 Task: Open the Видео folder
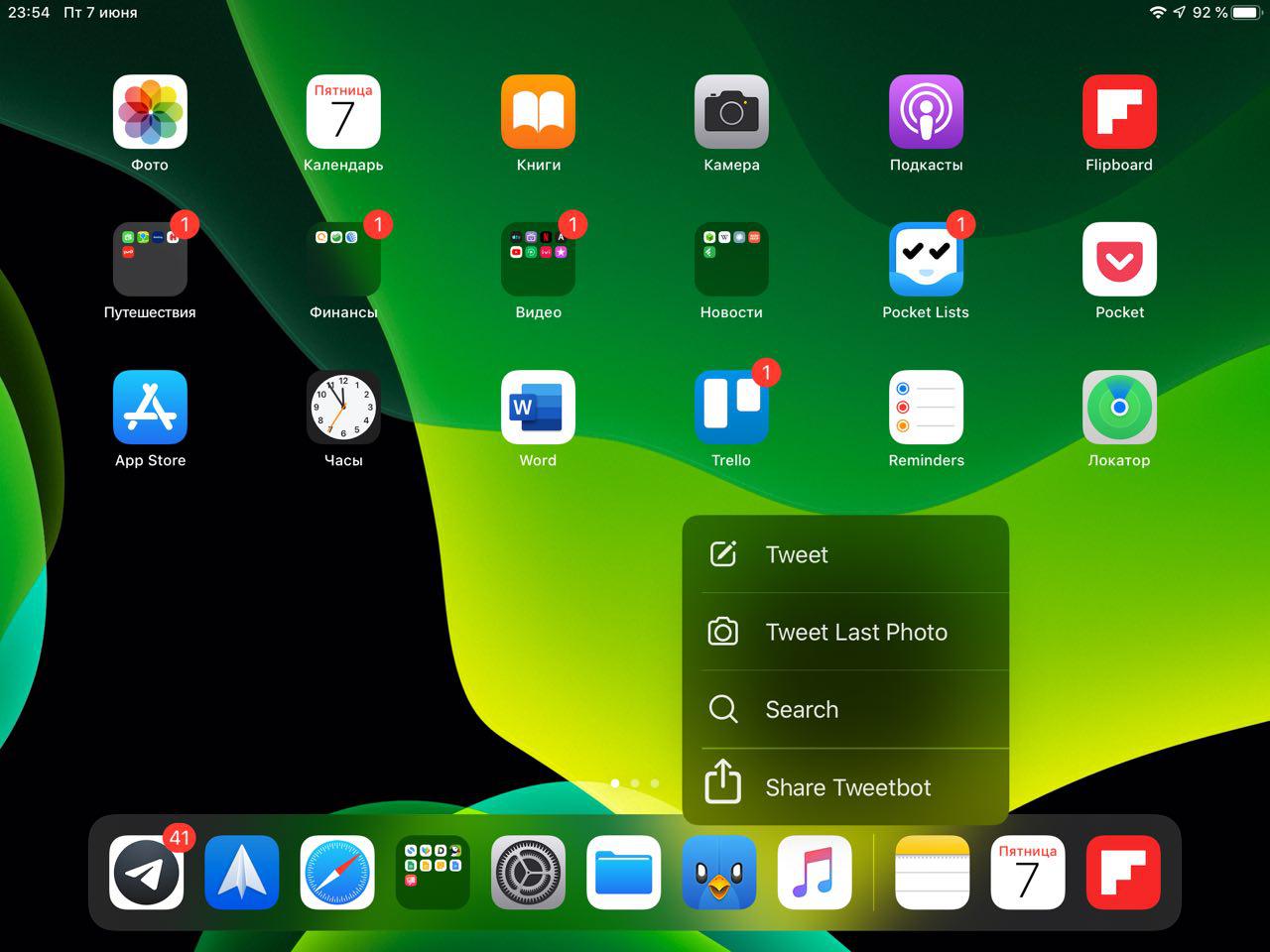point(538,259)
